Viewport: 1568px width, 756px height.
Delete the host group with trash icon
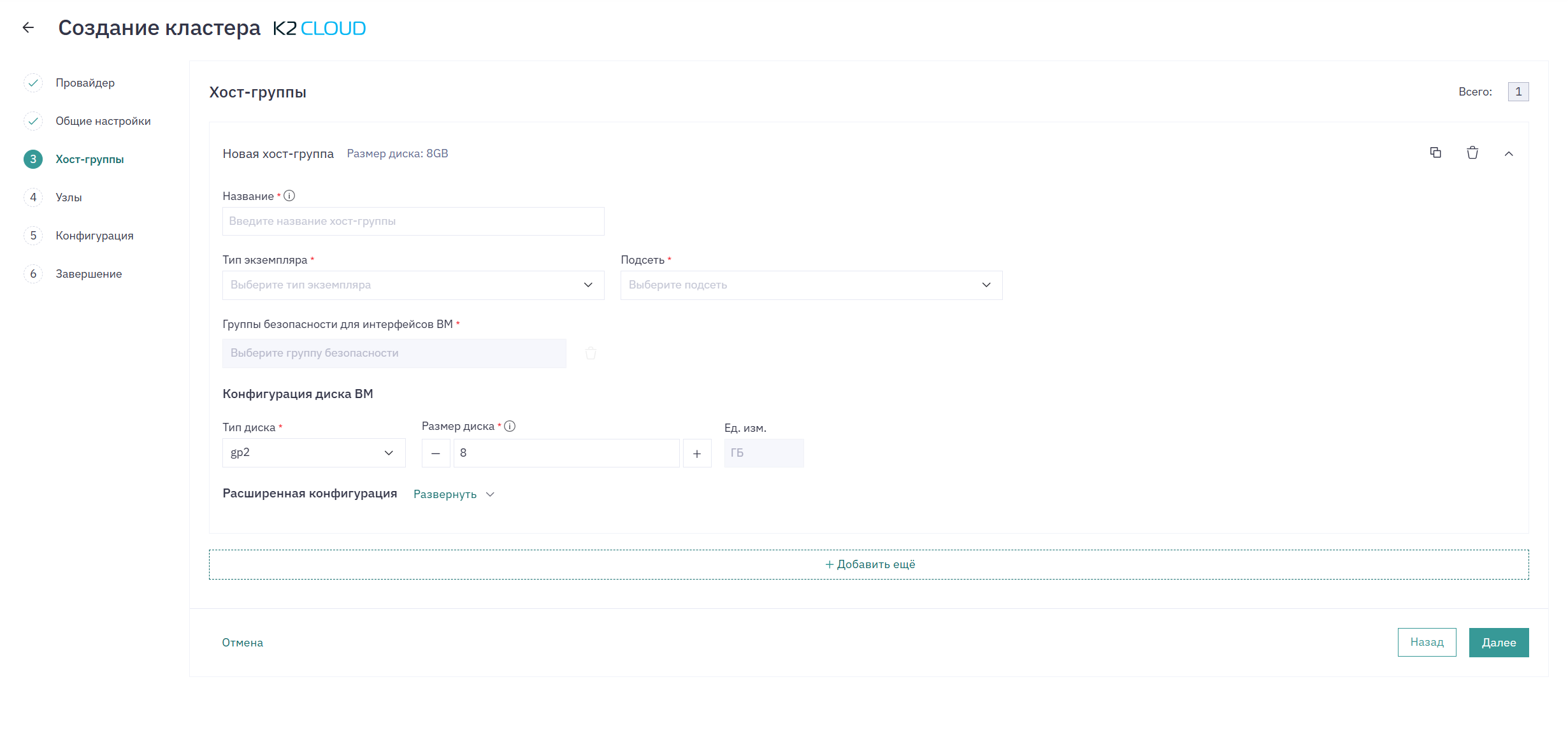[1472, 153]
